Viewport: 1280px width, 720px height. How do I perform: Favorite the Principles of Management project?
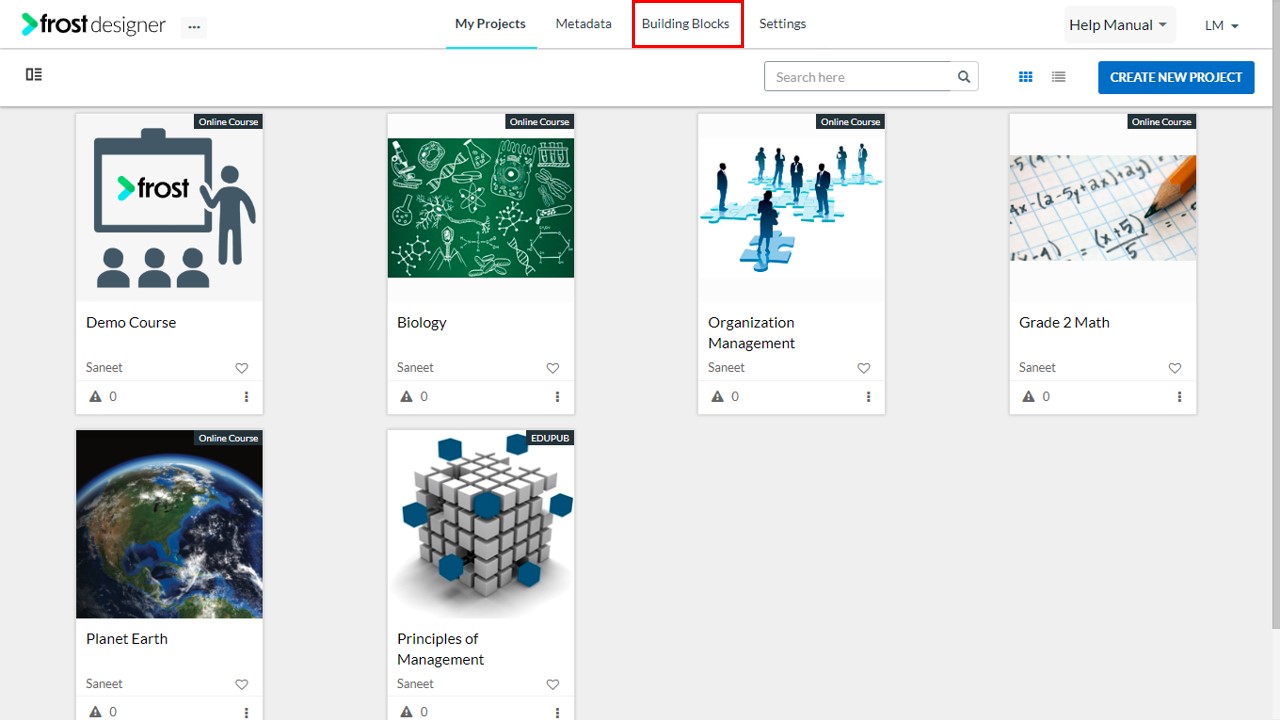[x=553, y=684]
